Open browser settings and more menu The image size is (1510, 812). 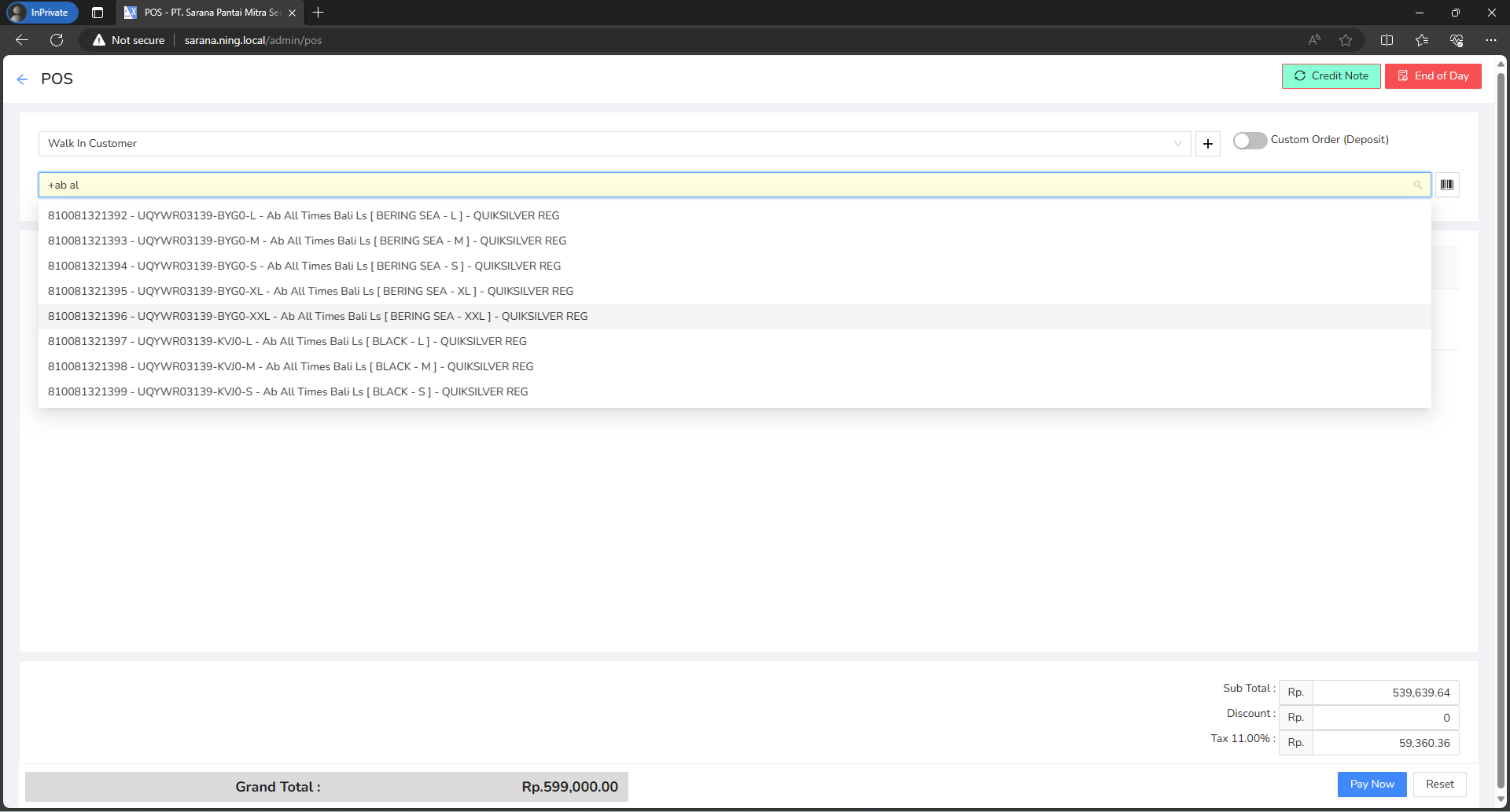(x=1491, y=40)
